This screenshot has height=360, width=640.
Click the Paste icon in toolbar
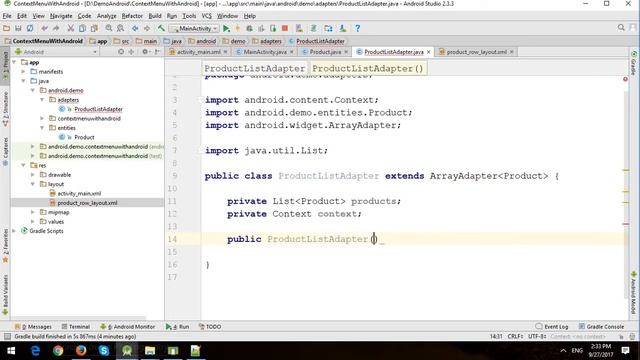[94, 29]
